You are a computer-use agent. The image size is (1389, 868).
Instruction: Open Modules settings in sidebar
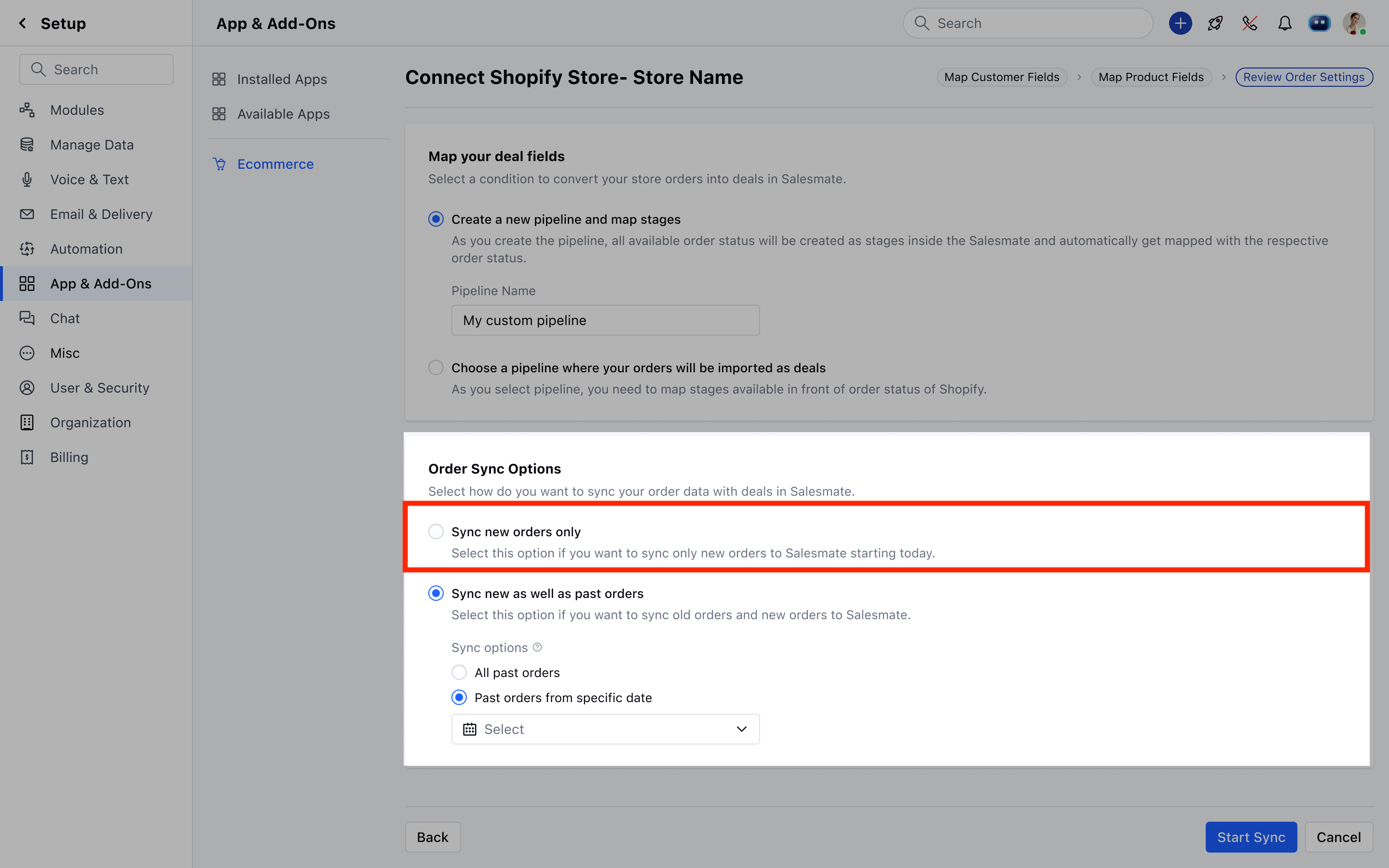click(77, 109)
